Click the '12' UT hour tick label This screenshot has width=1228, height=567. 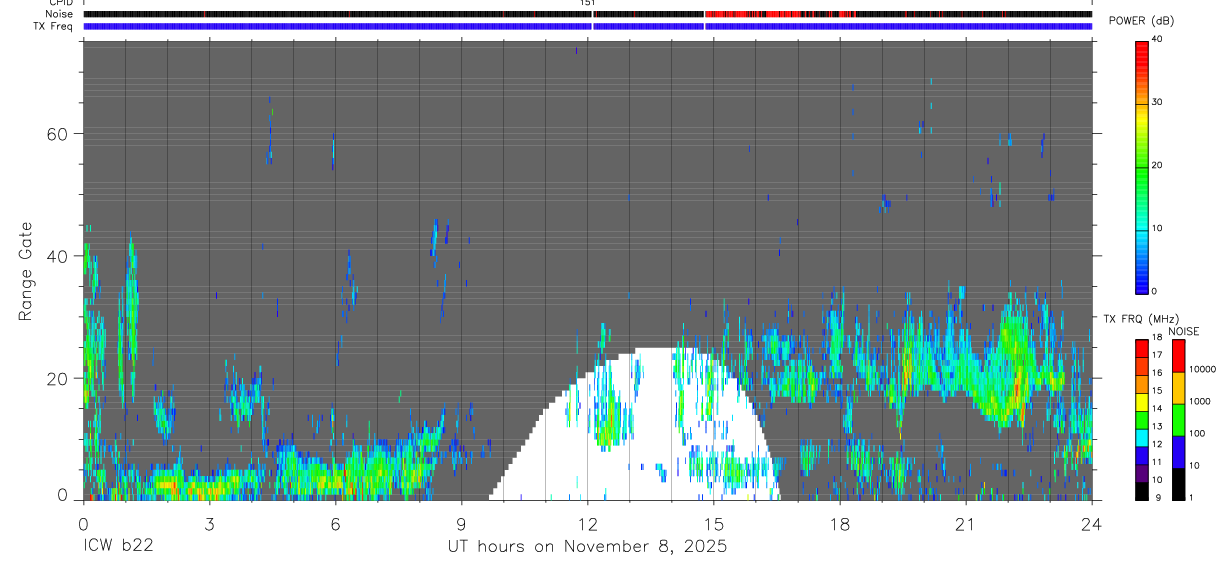587,524
